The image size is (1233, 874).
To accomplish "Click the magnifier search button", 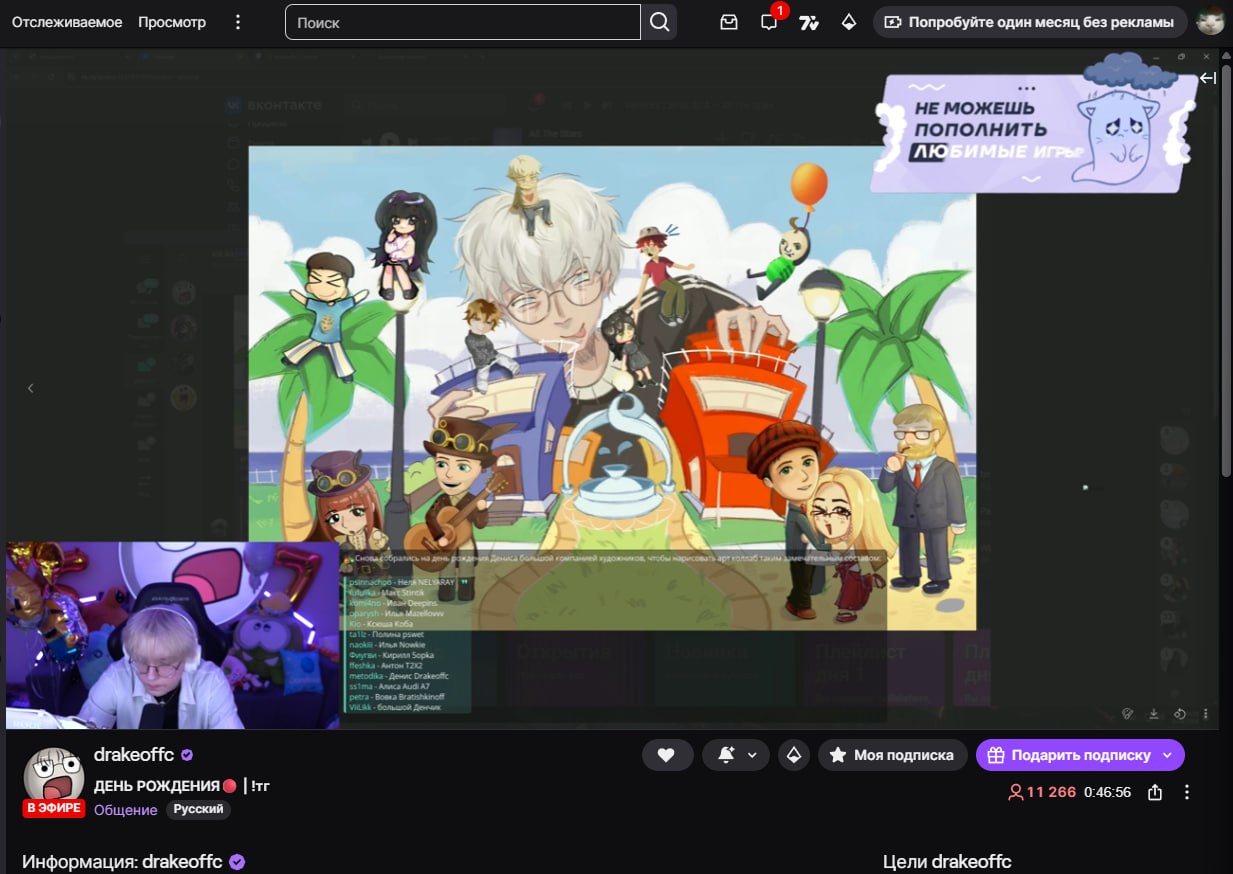I will tap(659, 22).
